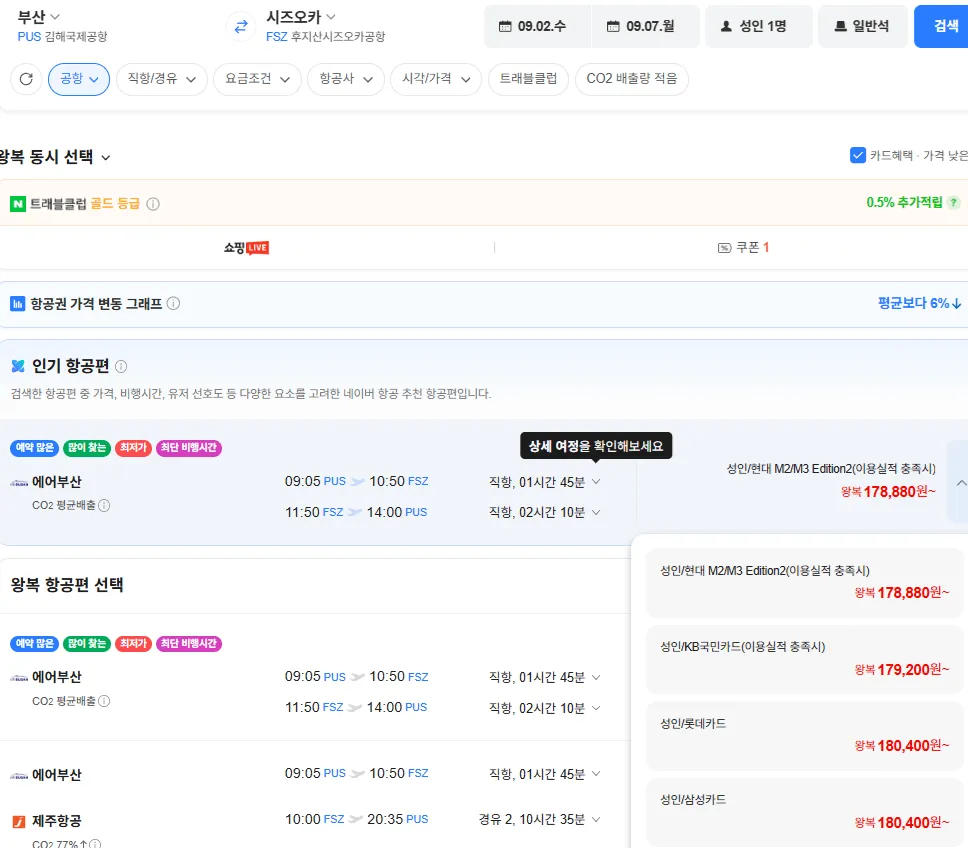The height and width of the screenshot is (848, 968).
Task: Click the blue bar chart icon for price graph
Action: click(x=18, y=304)
